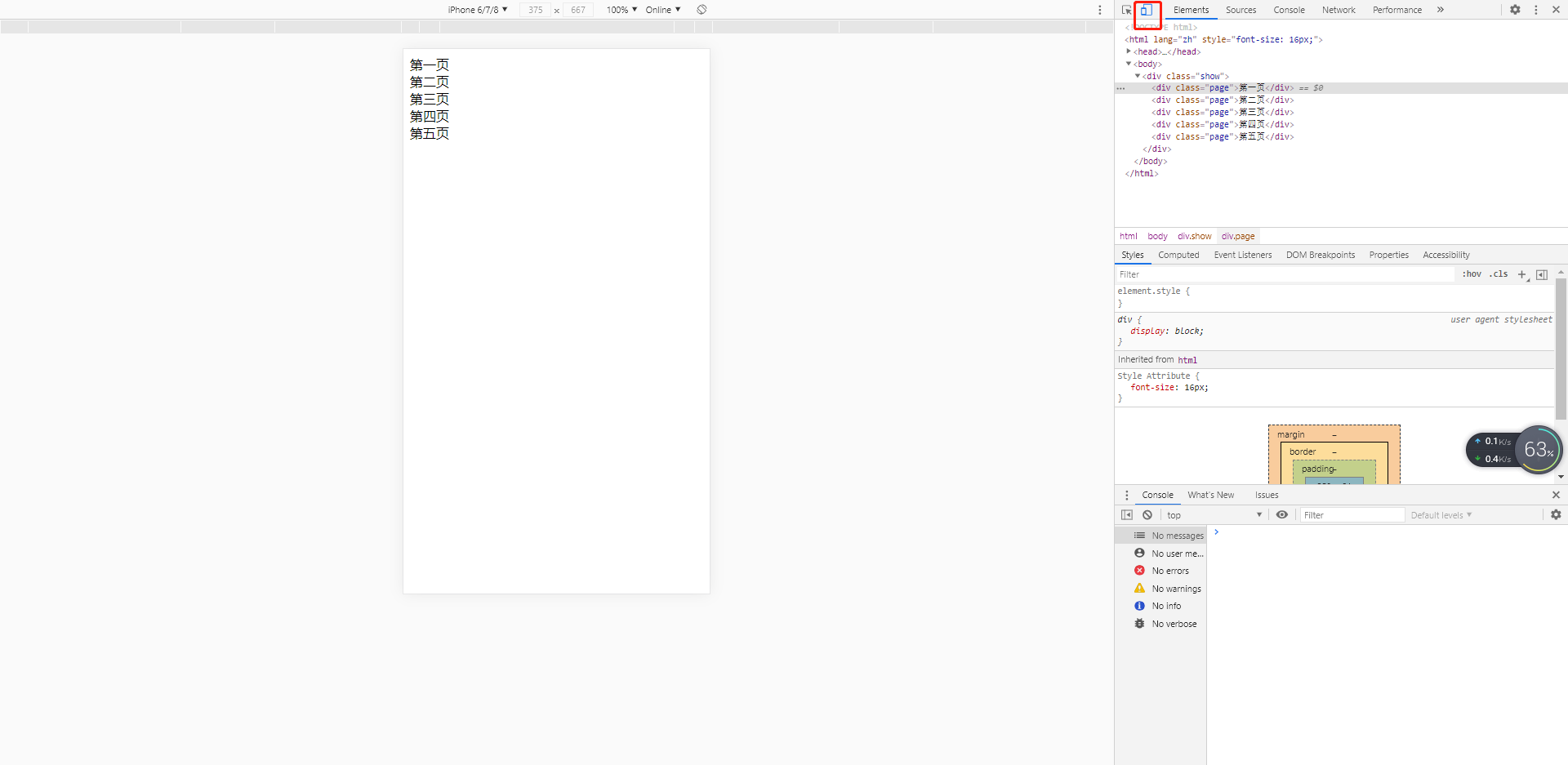Open the DOM Breakpoints tab

[1321, 255]
